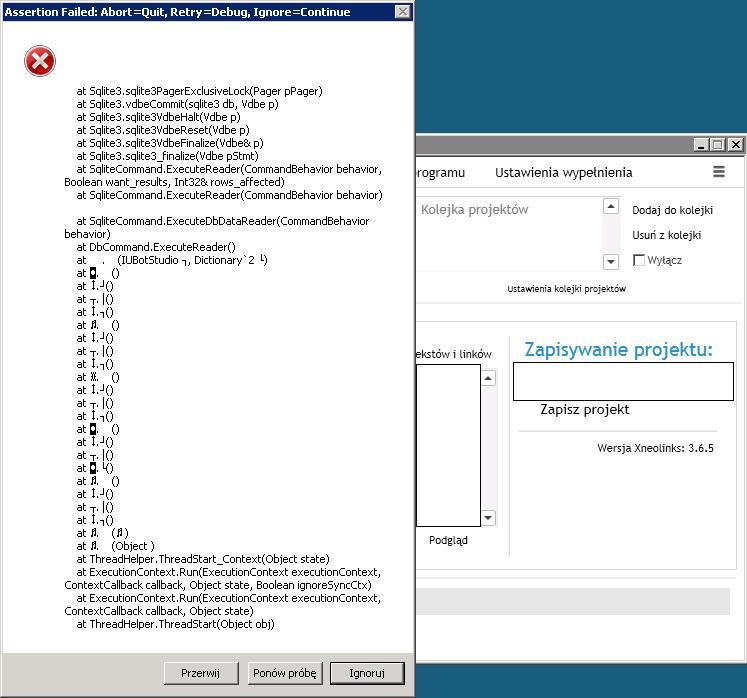Click Dodaj do kolejki
Viewport: 747px width, 698px height.
pyautogui.click(x=672, y=210)
